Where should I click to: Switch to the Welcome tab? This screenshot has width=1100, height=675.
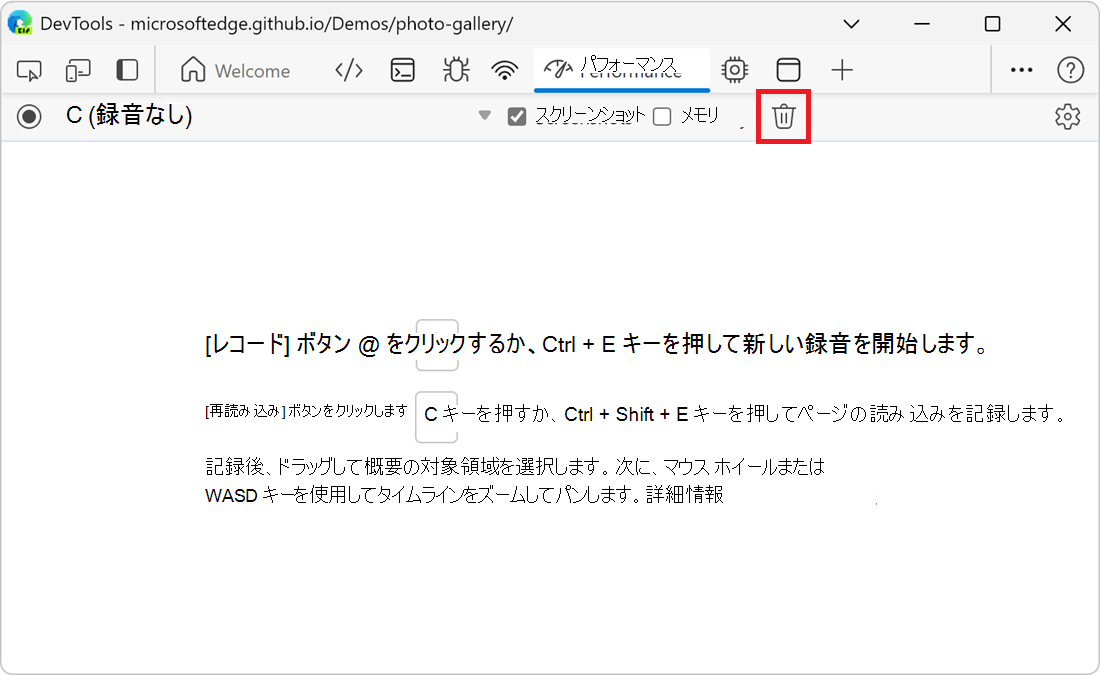(x=237, y=70)
